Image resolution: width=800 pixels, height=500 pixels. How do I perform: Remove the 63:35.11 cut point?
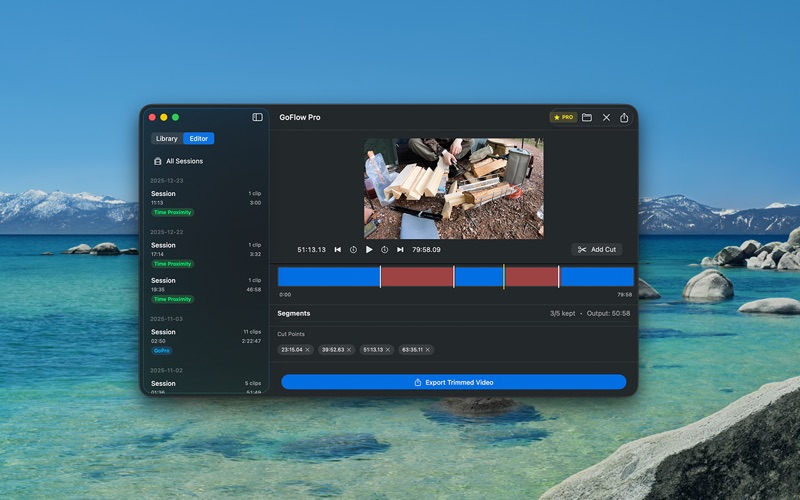pos(428,350)
